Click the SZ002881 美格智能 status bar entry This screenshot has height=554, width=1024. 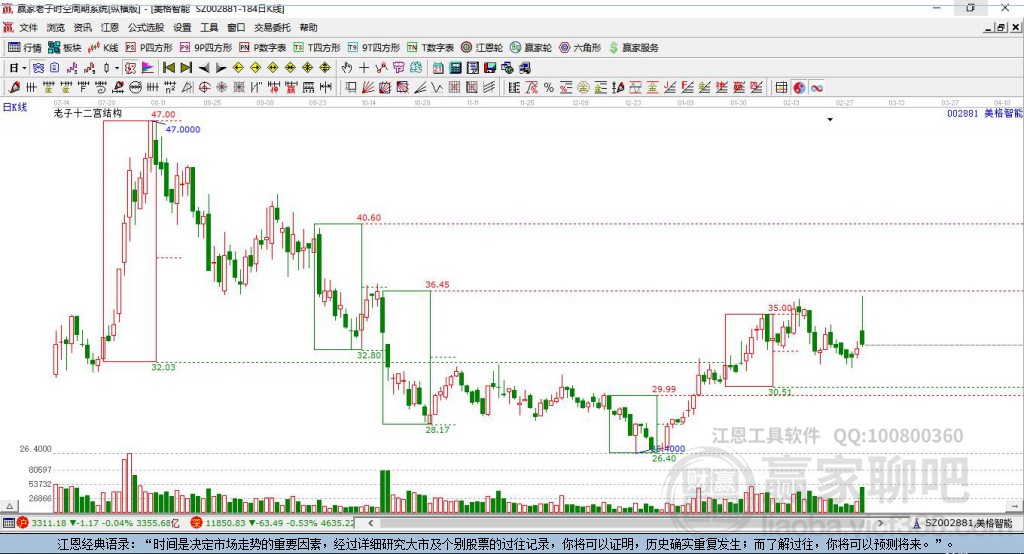(963, 523)
